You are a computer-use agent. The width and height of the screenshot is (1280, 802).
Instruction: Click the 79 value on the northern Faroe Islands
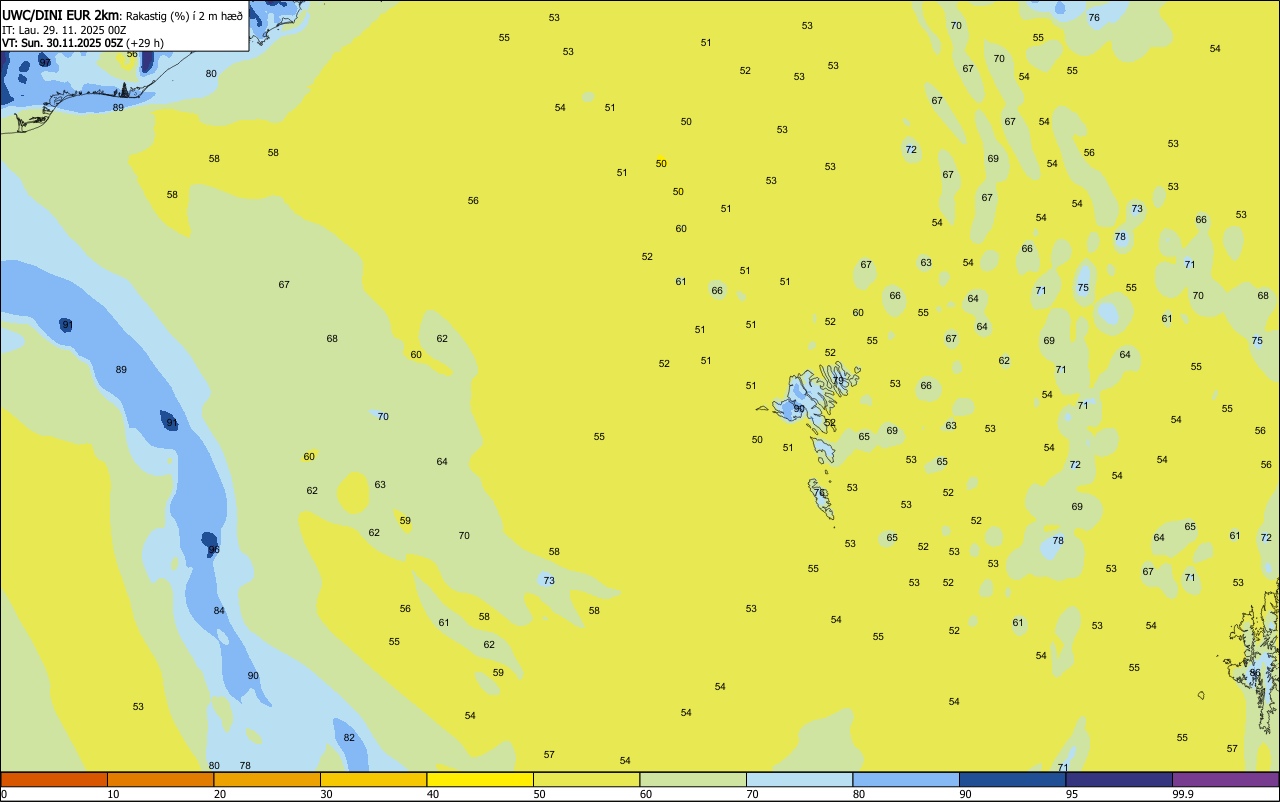pyautogui.click(x=839, y=381)
